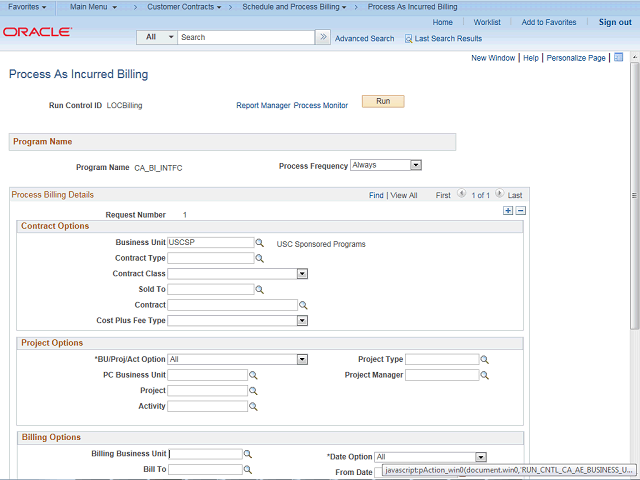The image size is (640, 480).
Task: Click the Project Manager lookup icon
Action: 485,376
